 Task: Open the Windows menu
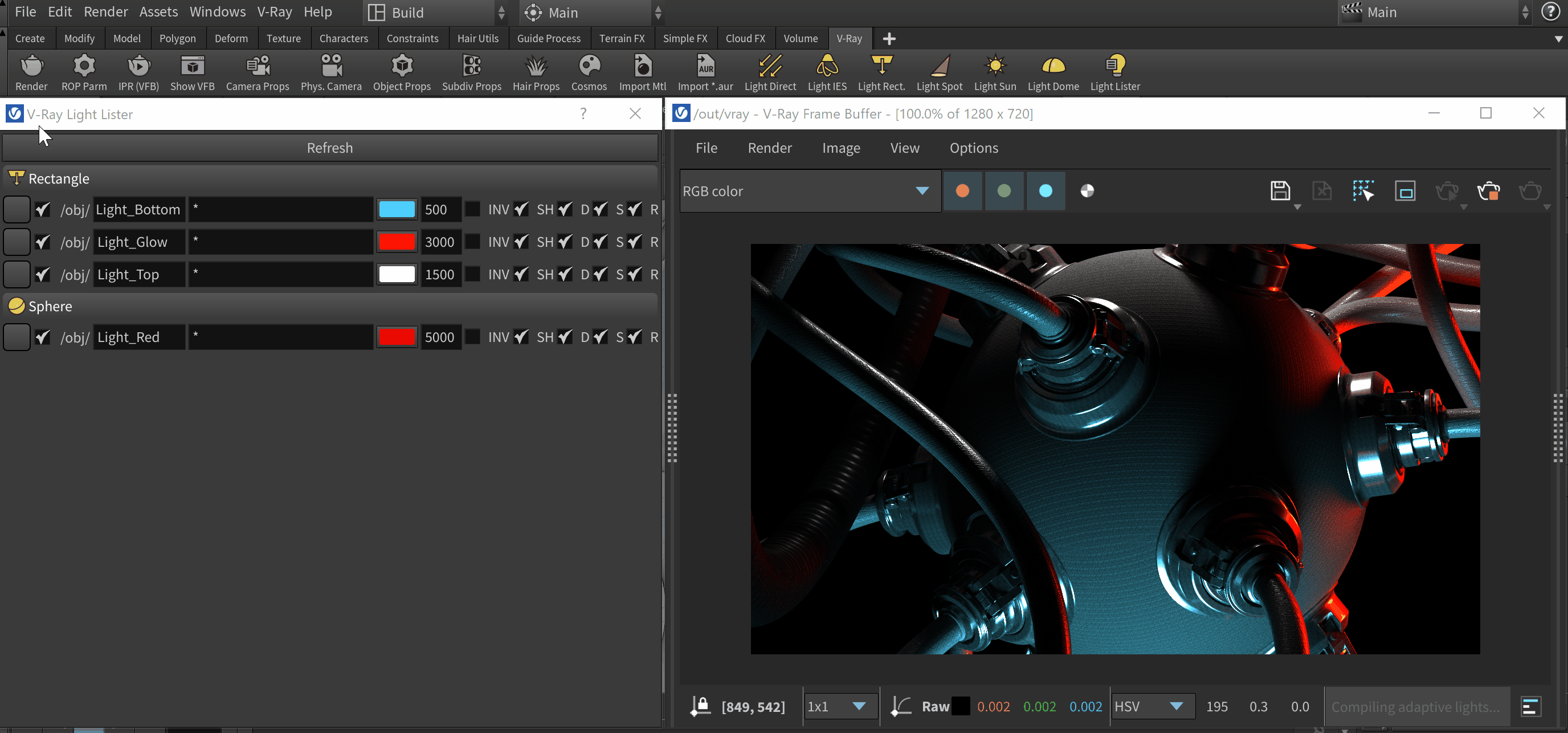pyautogui.click(x=217, y=11)
